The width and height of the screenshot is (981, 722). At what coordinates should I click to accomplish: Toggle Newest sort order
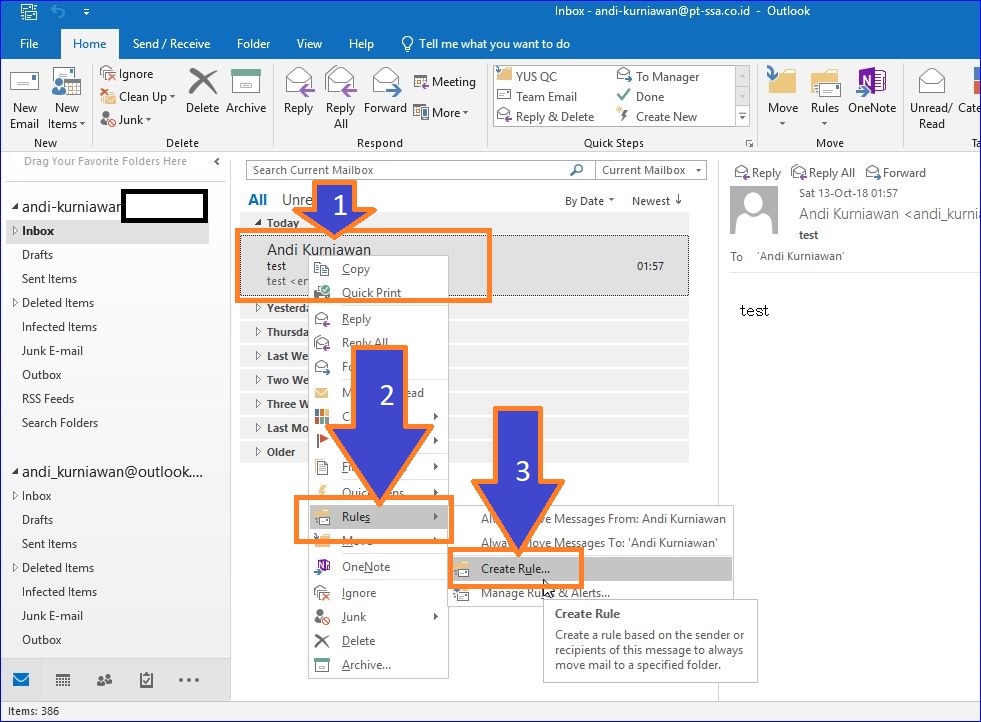click(656, 201)
